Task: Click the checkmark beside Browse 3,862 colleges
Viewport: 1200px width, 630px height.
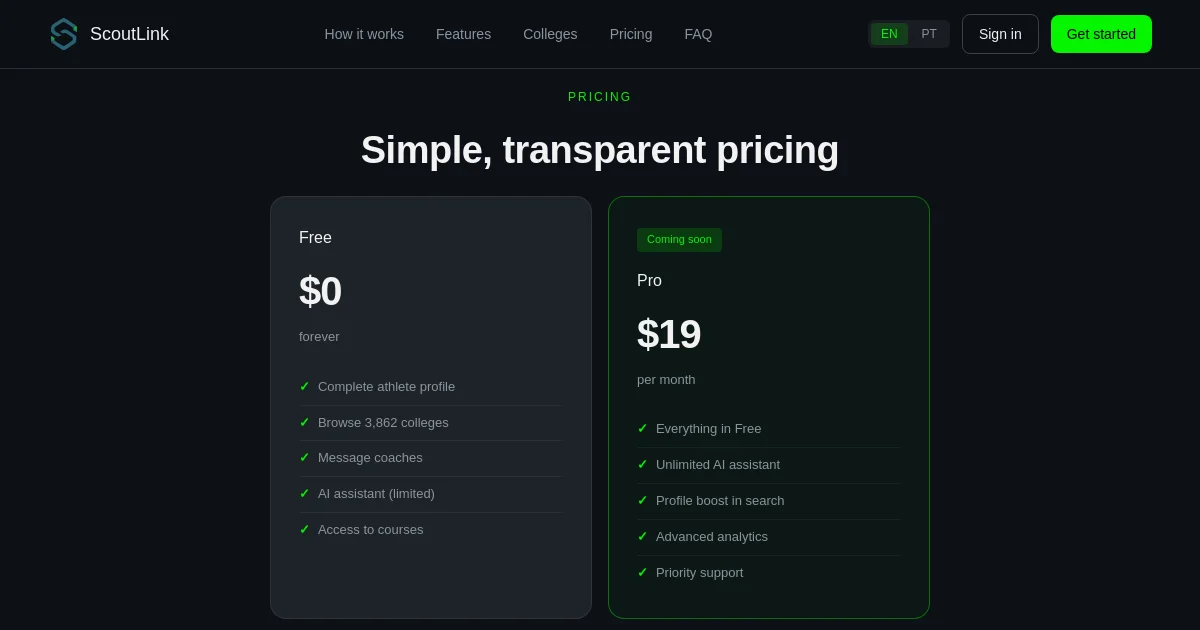Action: [x=304, y=422]
